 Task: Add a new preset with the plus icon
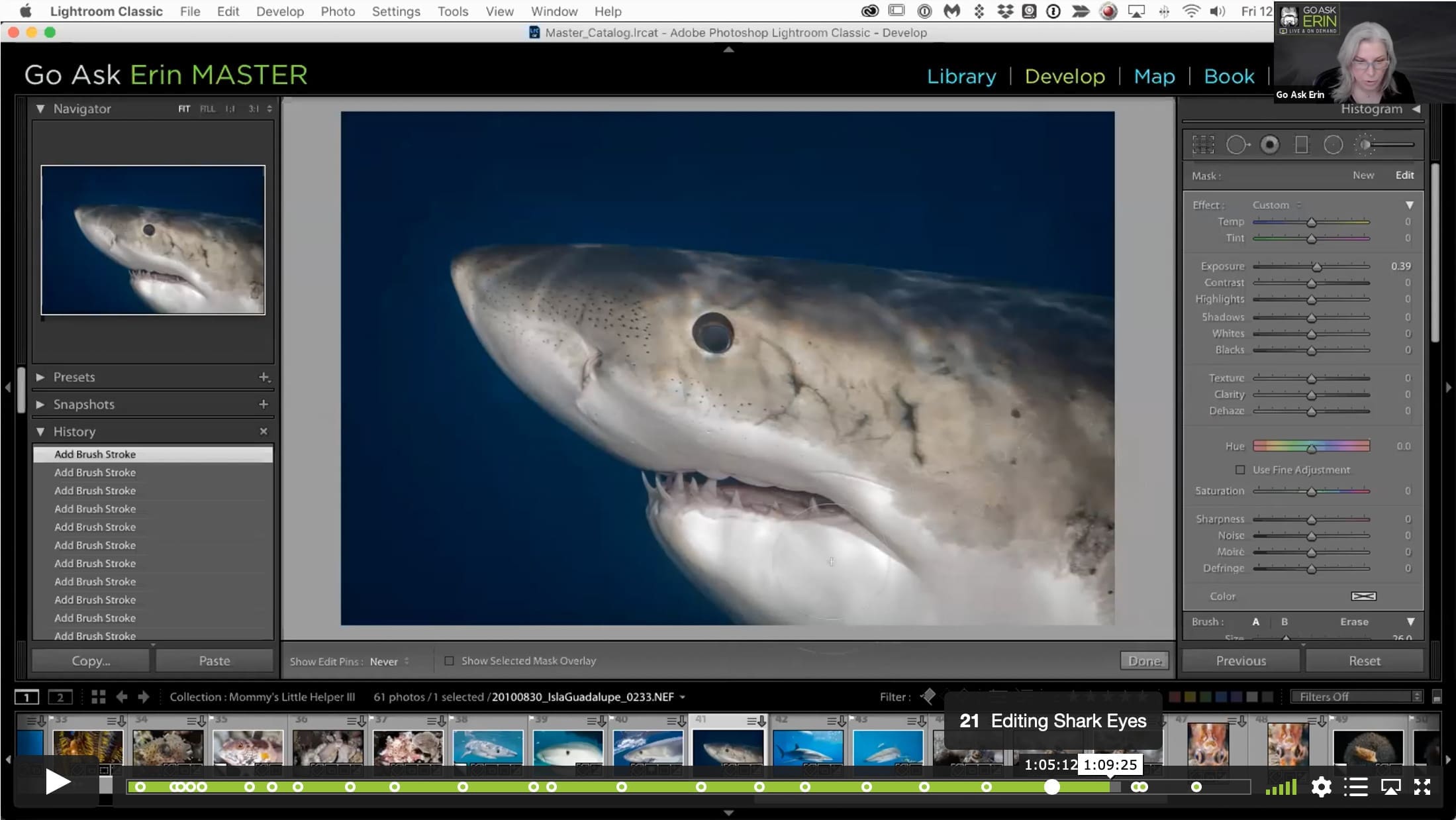(x=264, y=377)
